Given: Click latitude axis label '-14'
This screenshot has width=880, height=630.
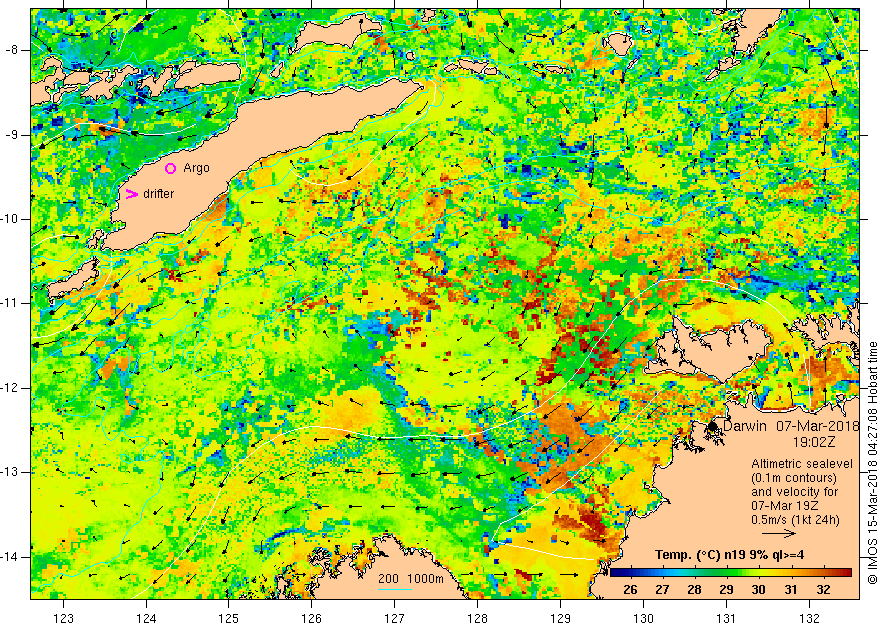Looking at the screenshot, I should pyautogui.click(x=10, y=557).
